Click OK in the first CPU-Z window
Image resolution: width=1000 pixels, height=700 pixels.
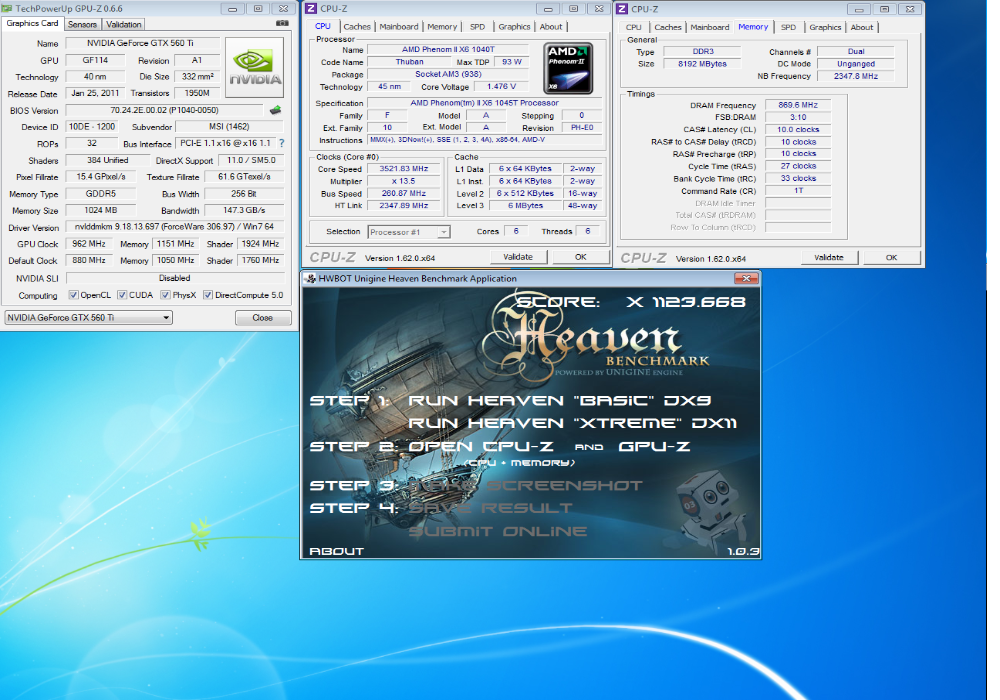(580, 257)
